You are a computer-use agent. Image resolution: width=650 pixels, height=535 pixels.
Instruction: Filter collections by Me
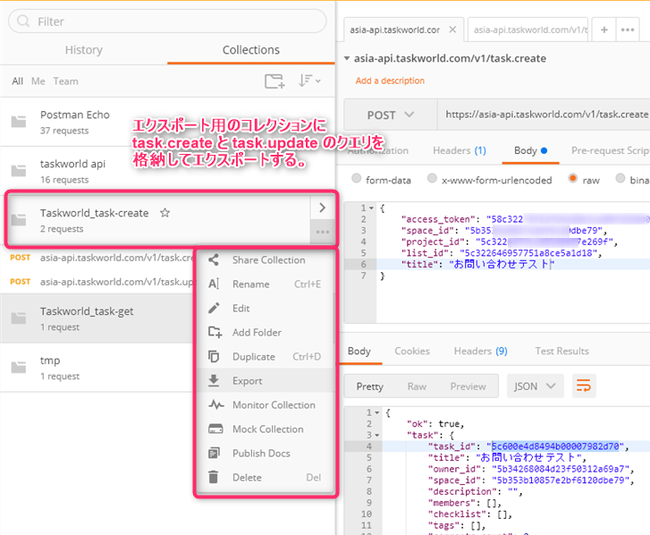[x=38, y=81]
